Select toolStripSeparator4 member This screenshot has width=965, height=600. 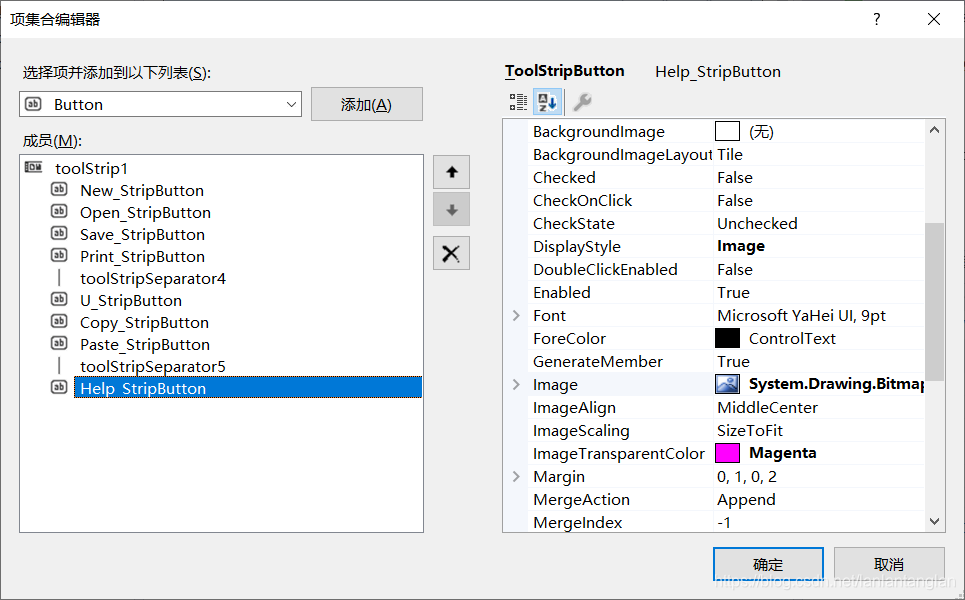click(x=153, y=278)
